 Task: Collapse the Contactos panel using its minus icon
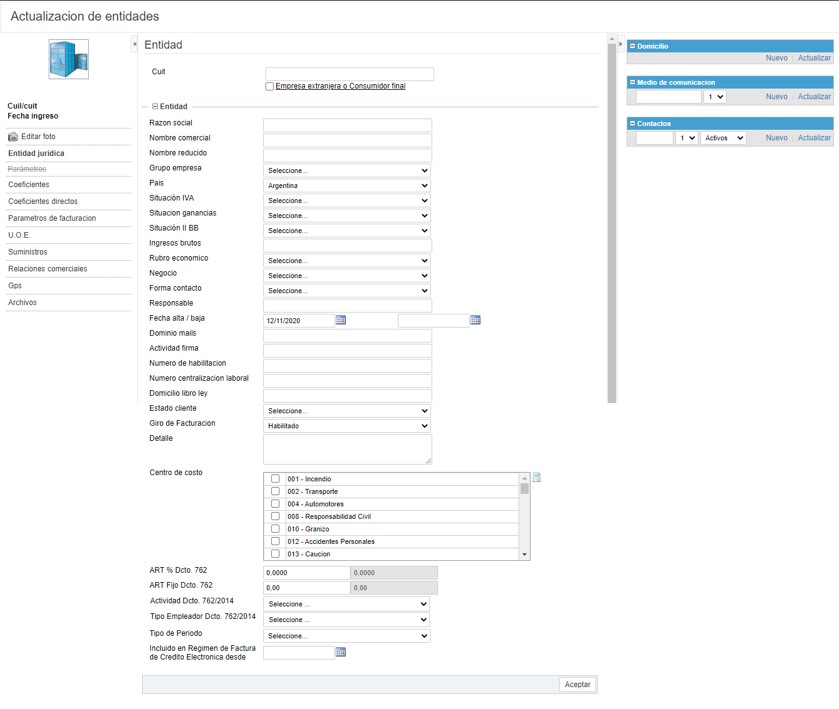click(632, 123)
